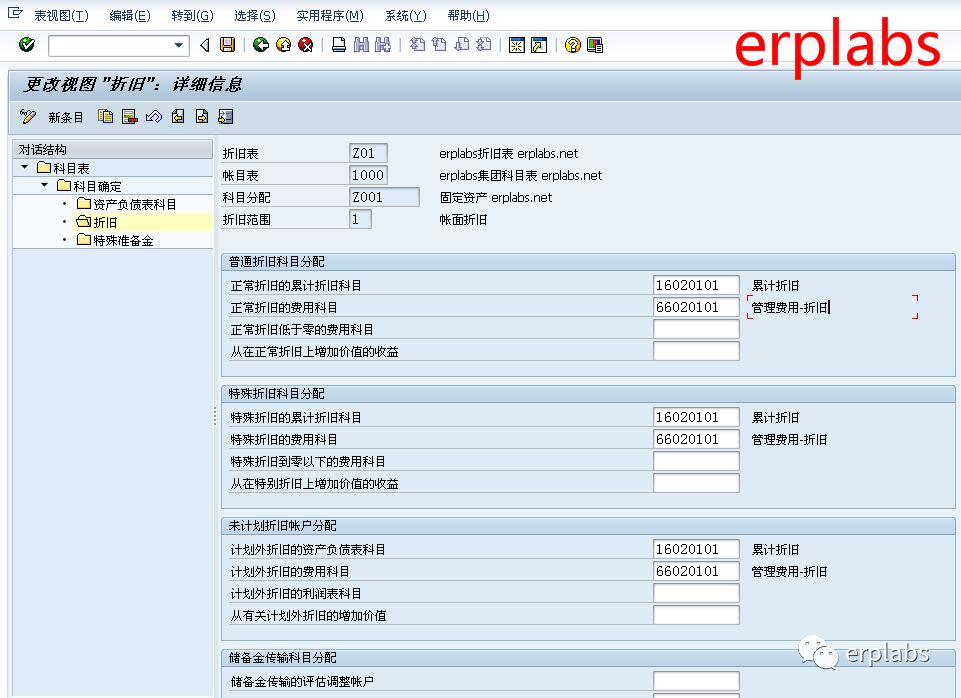Click the 新条目 button
Screen dimensions: 961x698
(66, 117)
